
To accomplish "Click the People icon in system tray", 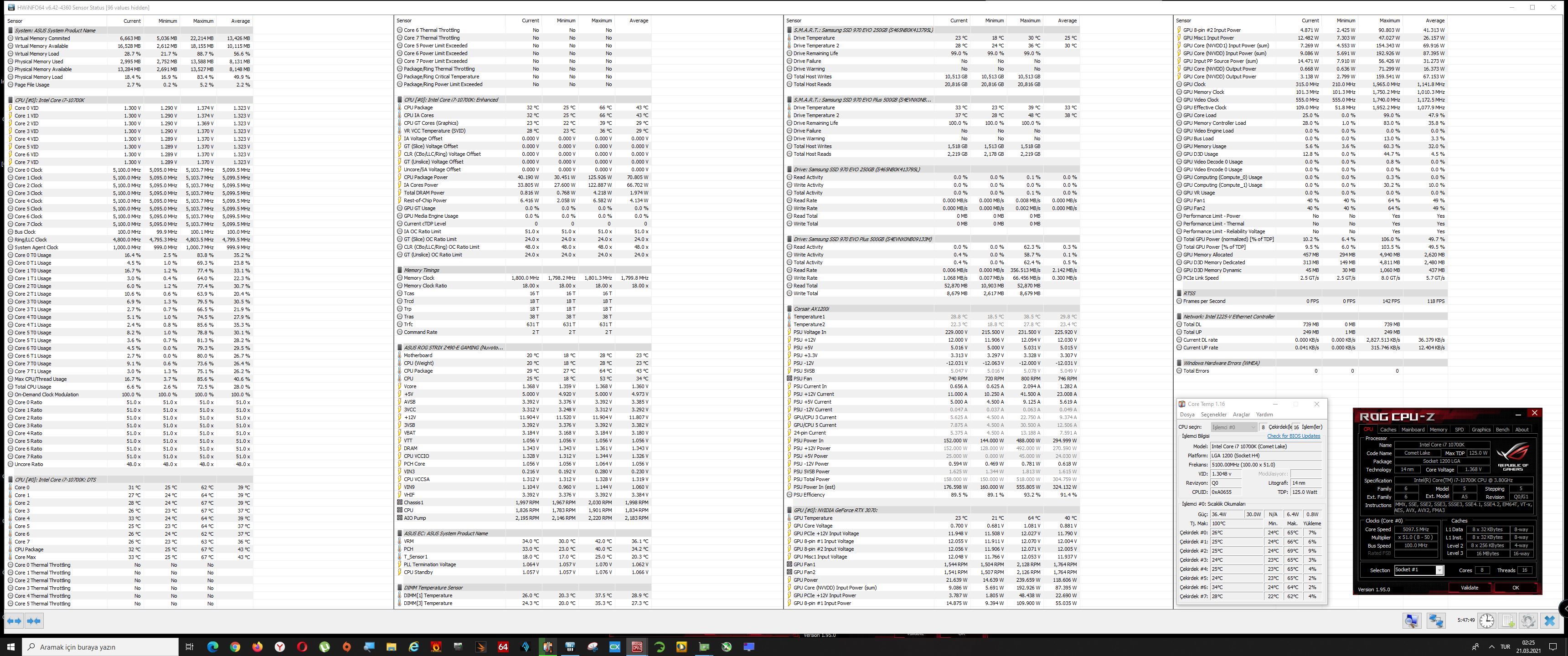I will (1475, 647).
